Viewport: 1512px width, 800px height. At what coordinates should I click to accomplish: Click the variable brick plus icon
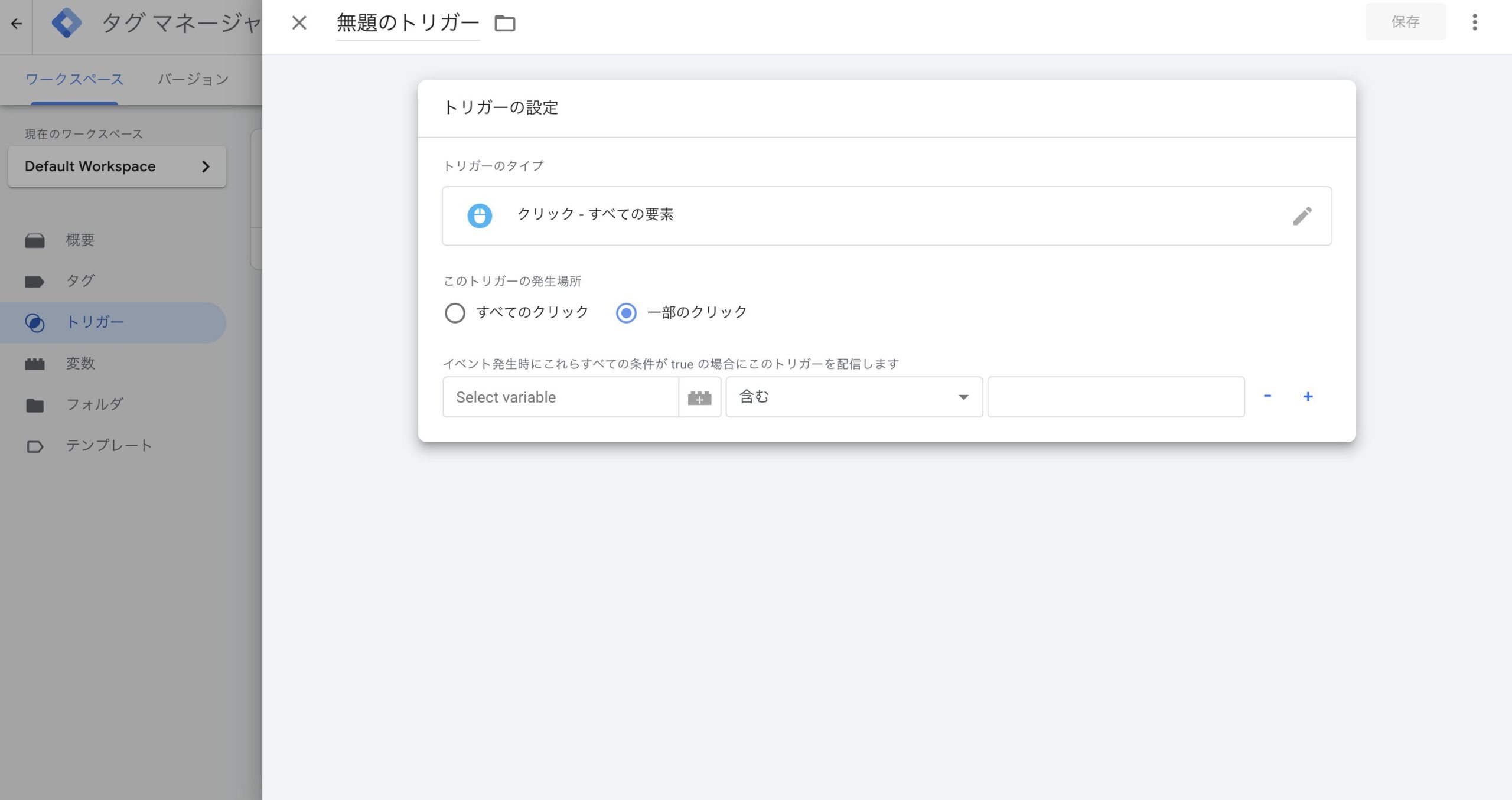click(x=699, y=397)
